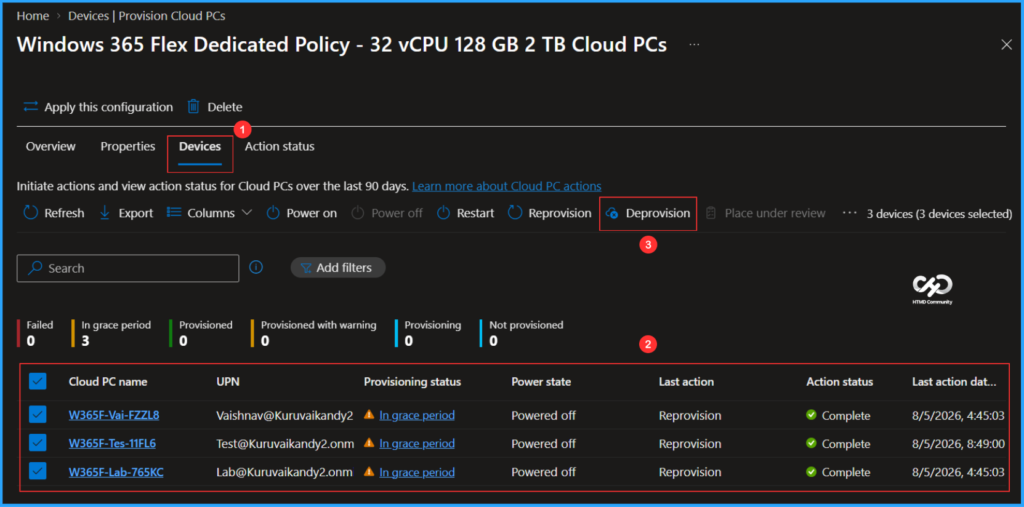Click the info icon beside Search

tap(257, 267)
